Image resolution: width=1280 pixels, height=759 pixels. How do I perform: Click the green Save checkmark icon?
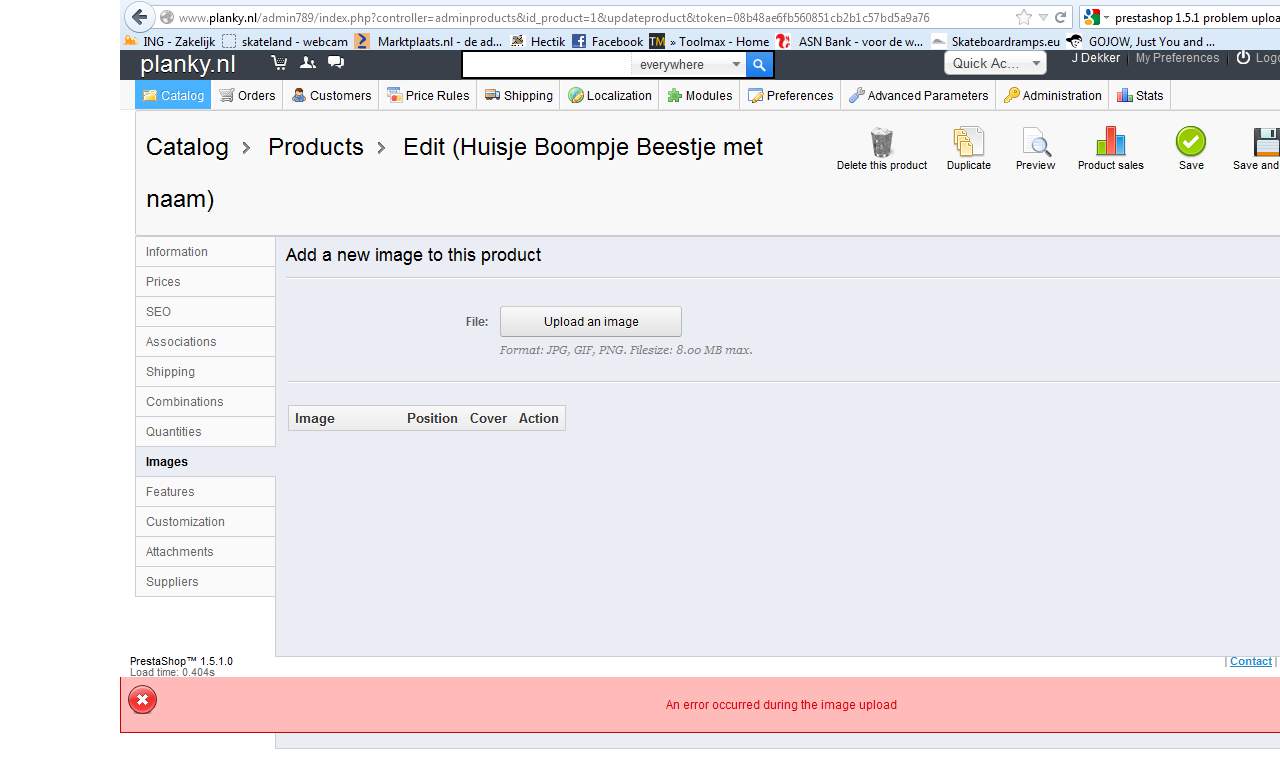point(1190,142)
